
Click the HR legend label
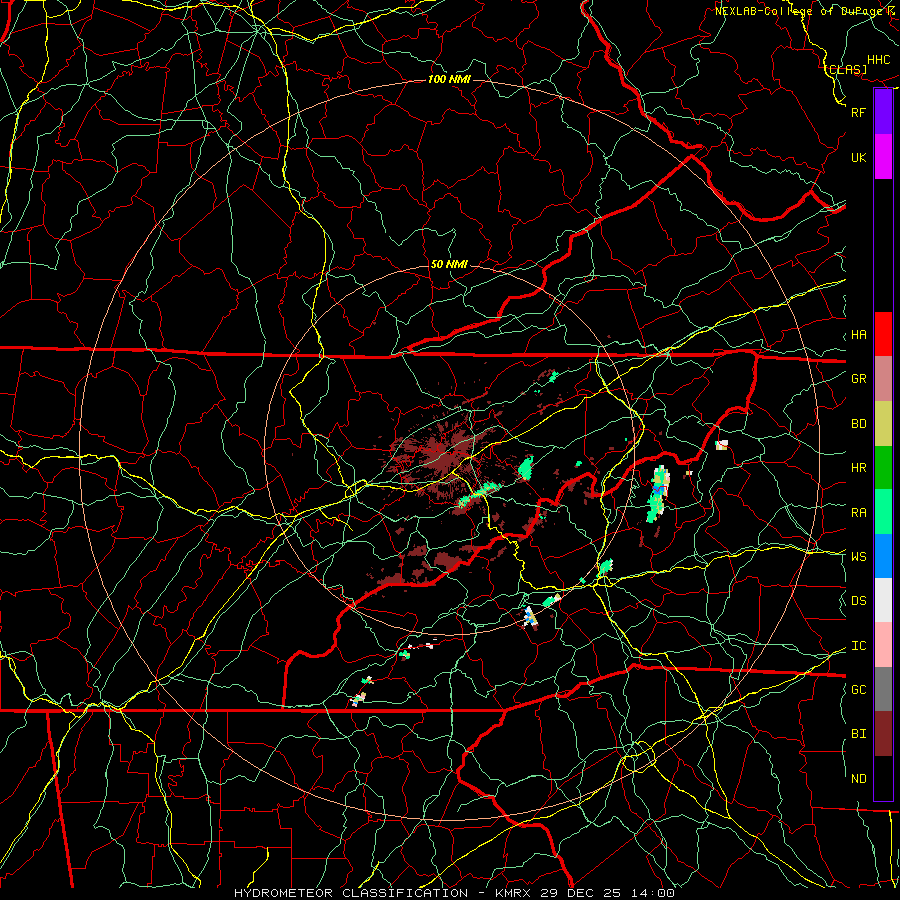[859, 468]
